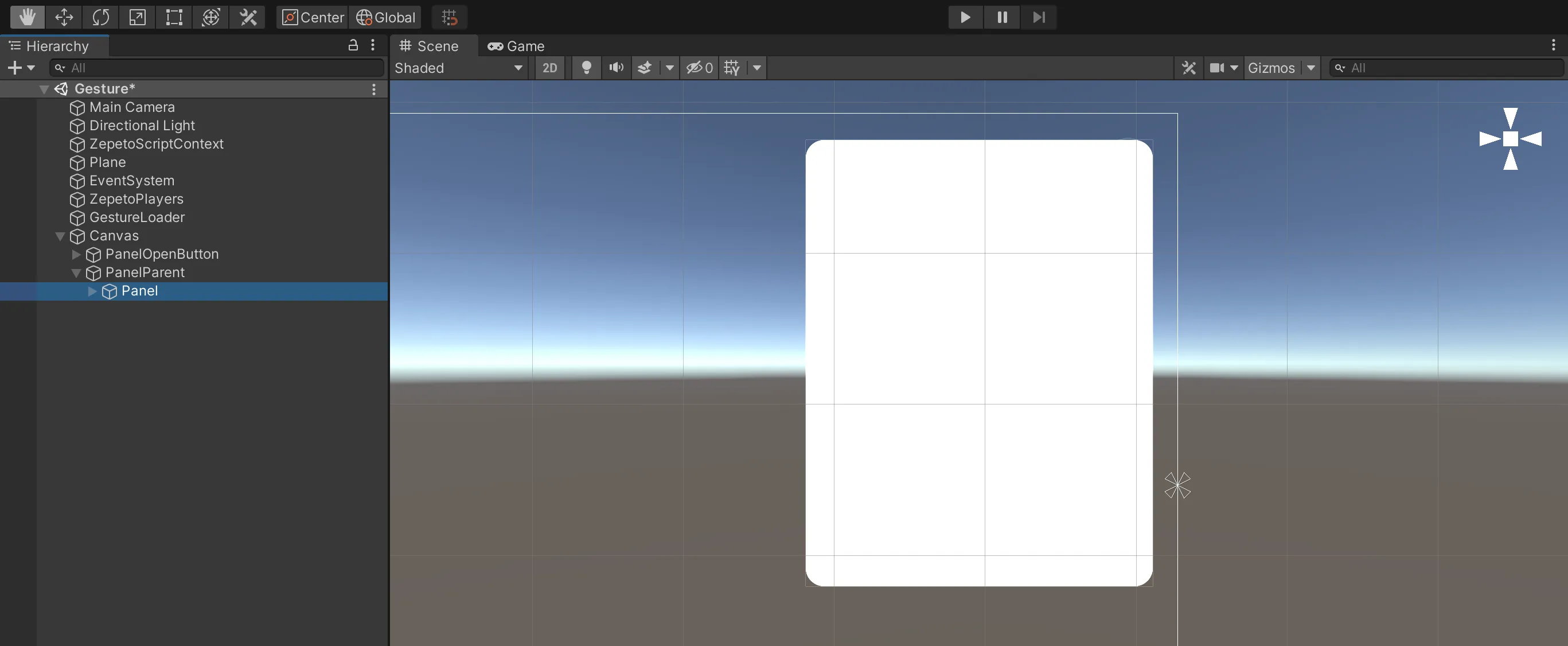The width and height of the screenshot is (1568, 646).
Task: Expand the PanelOpenButton hierarchy
Action: pyautogui.click(x=75, y=254)
